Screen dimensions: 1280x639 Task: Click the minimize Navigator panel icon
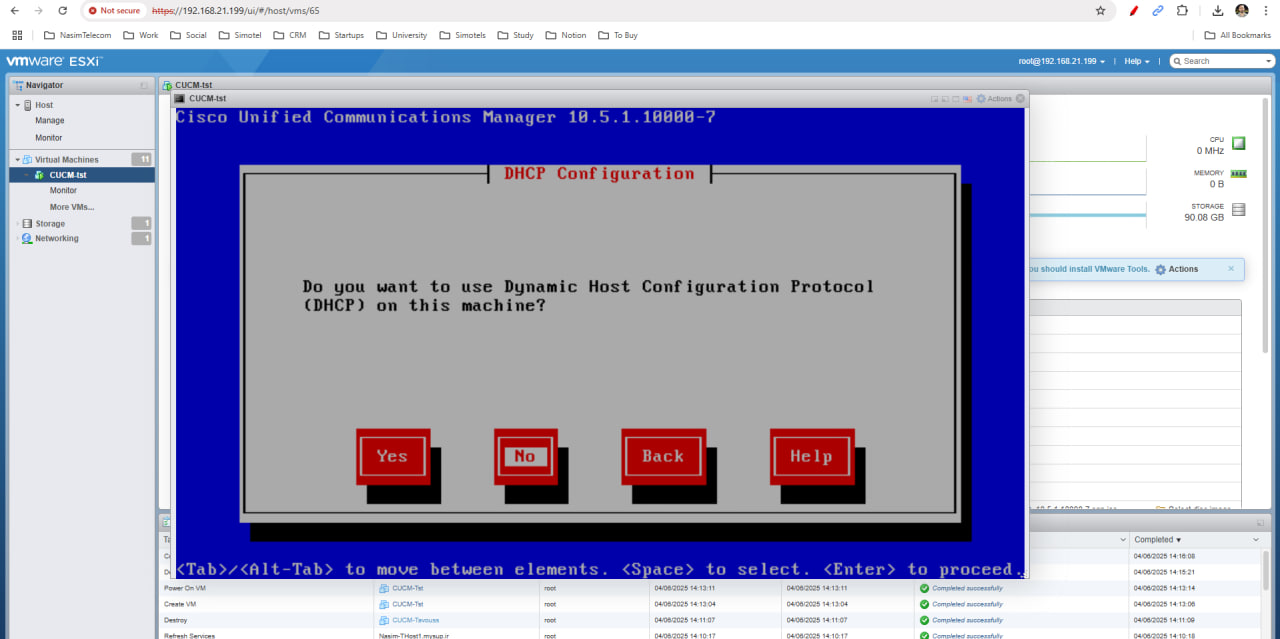point(144,86)
